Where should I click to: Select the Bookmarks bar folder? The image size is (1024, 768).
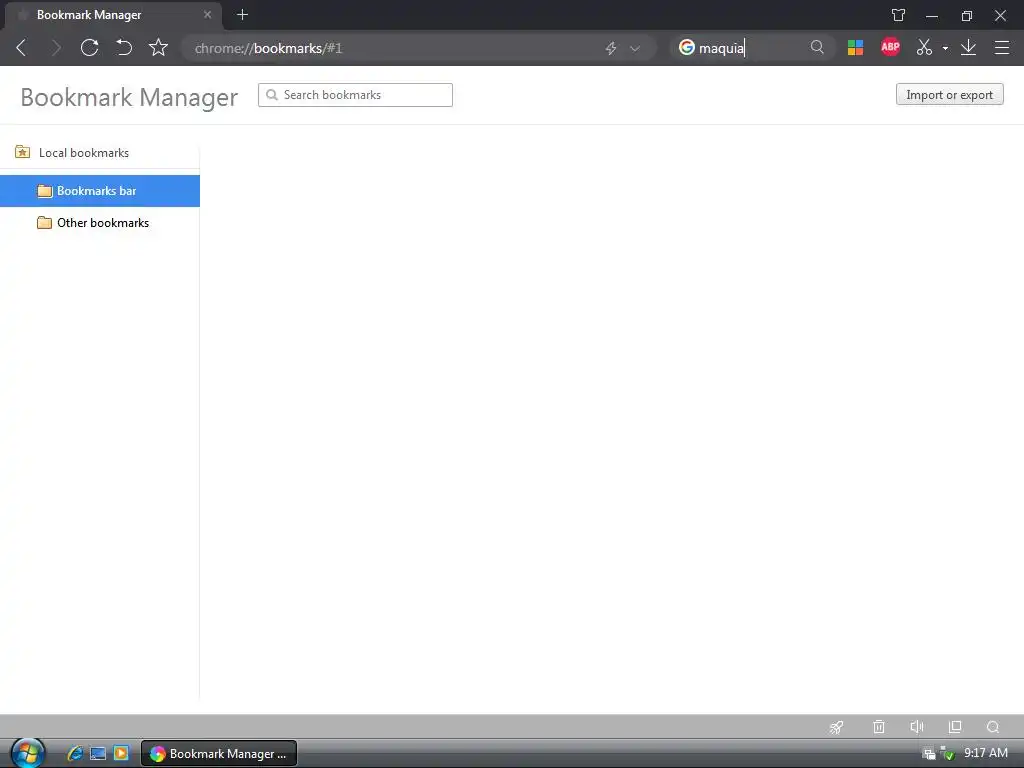click(x=100, y=191)
